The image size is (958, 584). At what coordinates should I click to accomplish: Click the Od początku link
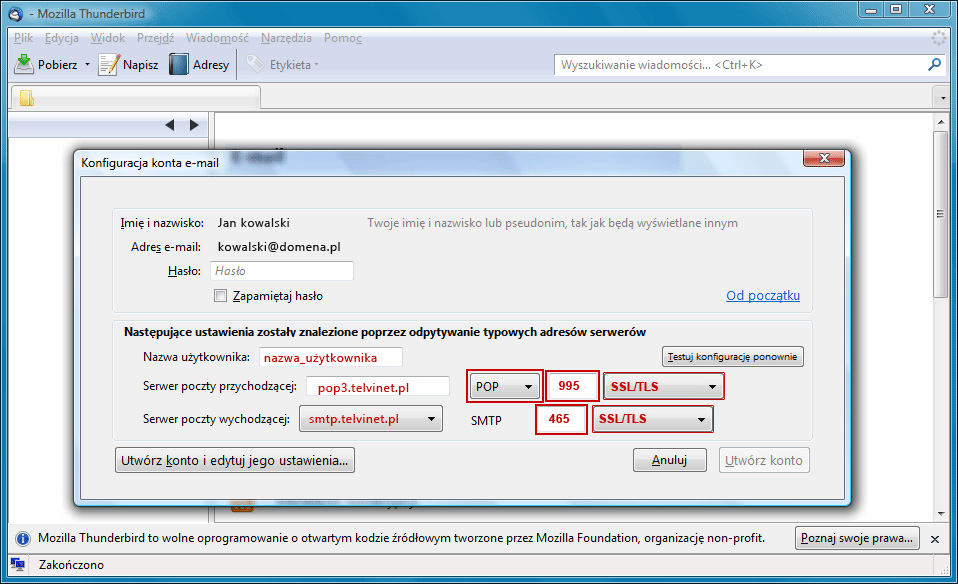(x=762, y=296)
